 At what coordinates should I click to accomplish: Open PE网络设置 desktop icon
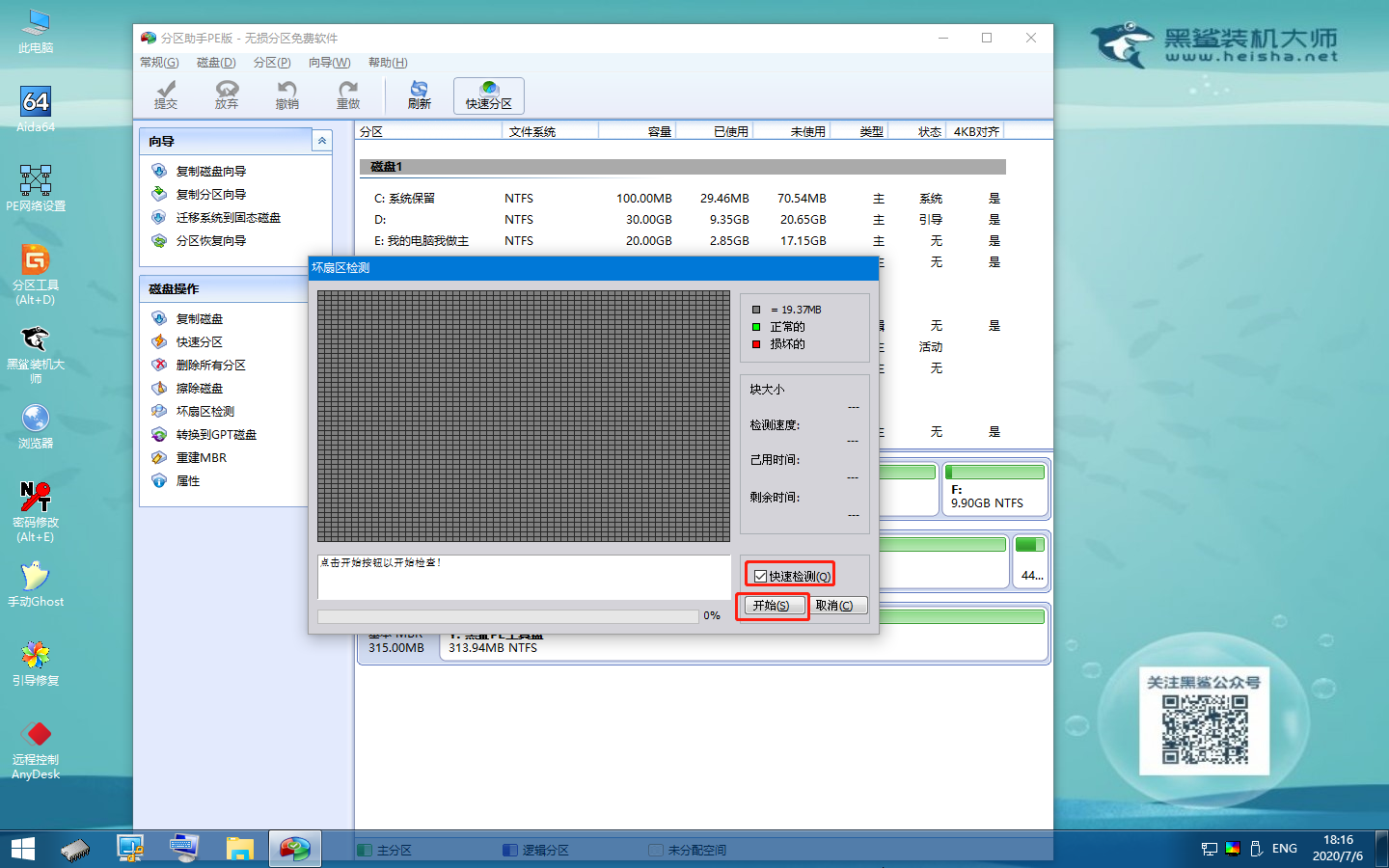point(36,188)
